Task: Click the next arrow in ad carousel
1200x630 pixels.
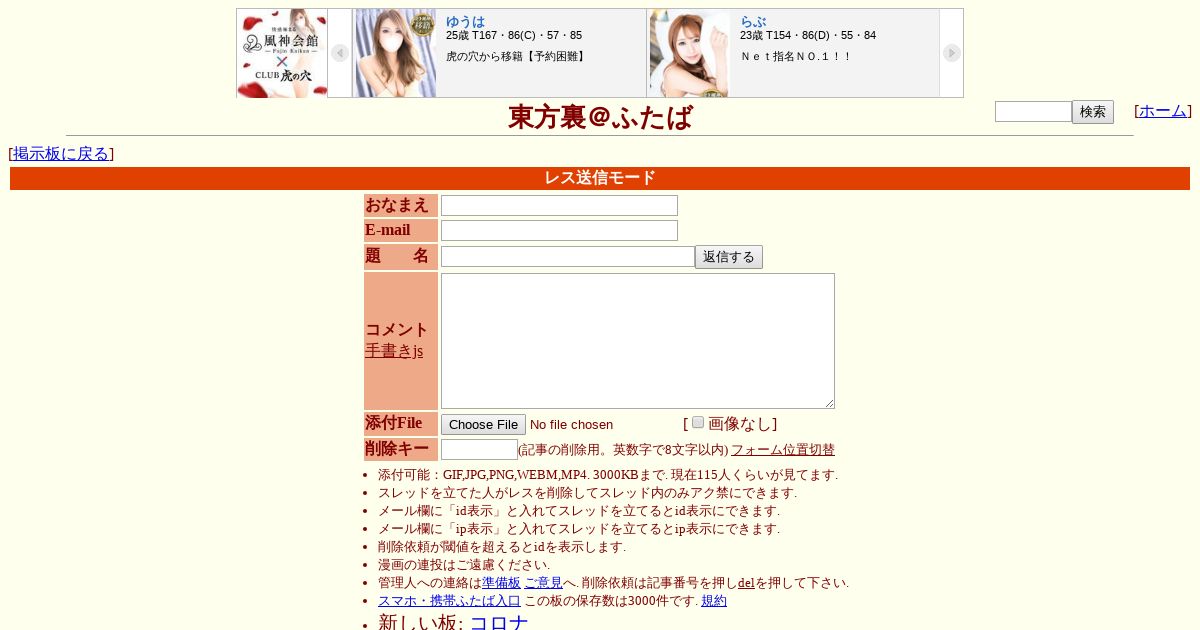Action: (951, 53)
